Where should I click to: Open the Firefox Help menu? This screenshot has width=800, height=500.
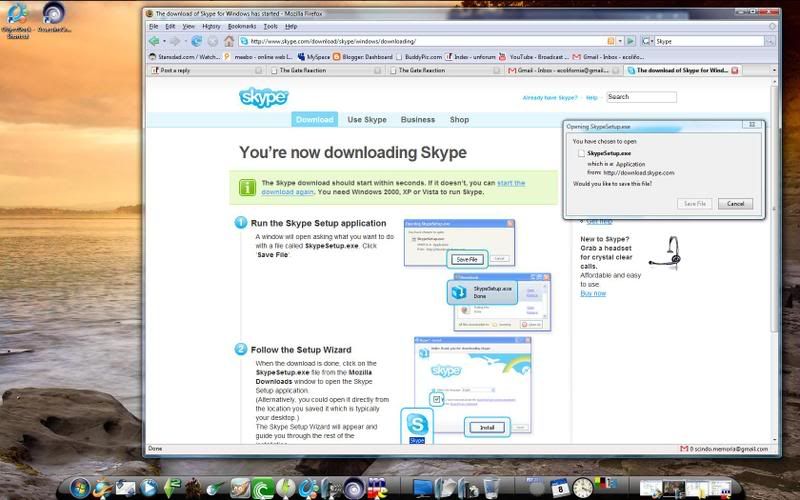click(291, 26)
